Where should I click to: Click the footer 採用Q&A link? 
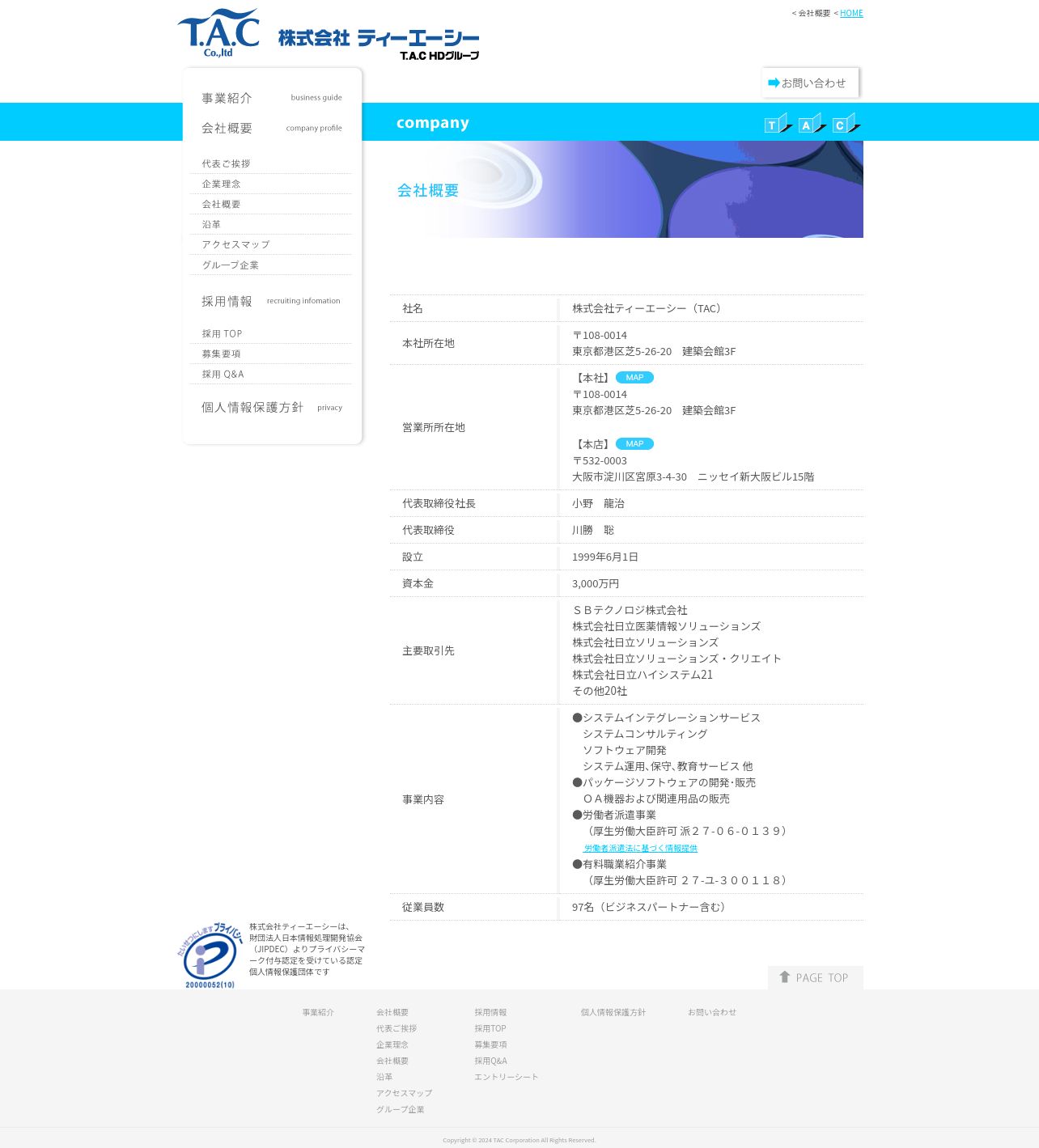(x=490, y=1061)
